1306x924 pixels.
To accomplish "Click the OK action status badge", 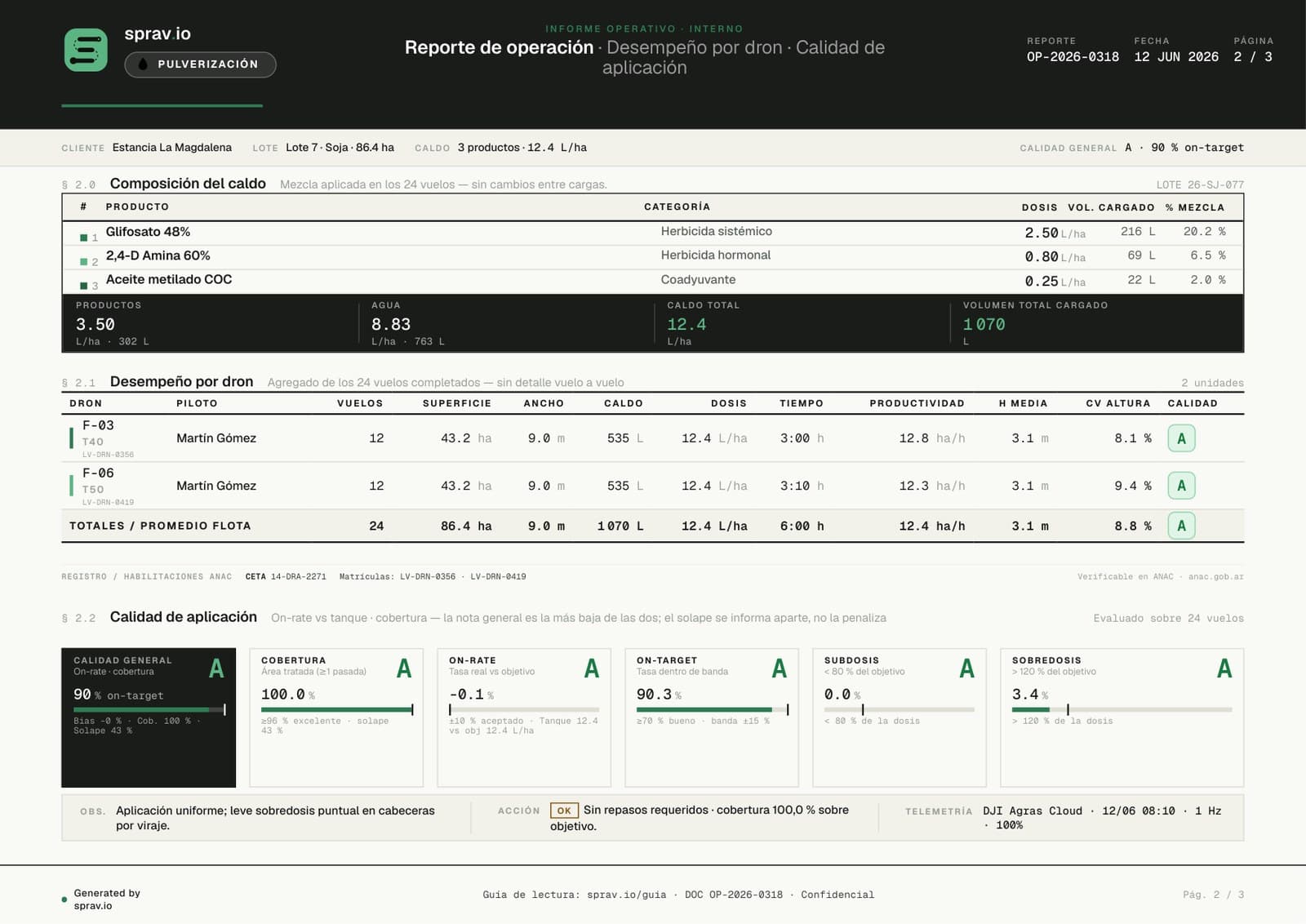I will pyautogui.click(x=564, y=811).
